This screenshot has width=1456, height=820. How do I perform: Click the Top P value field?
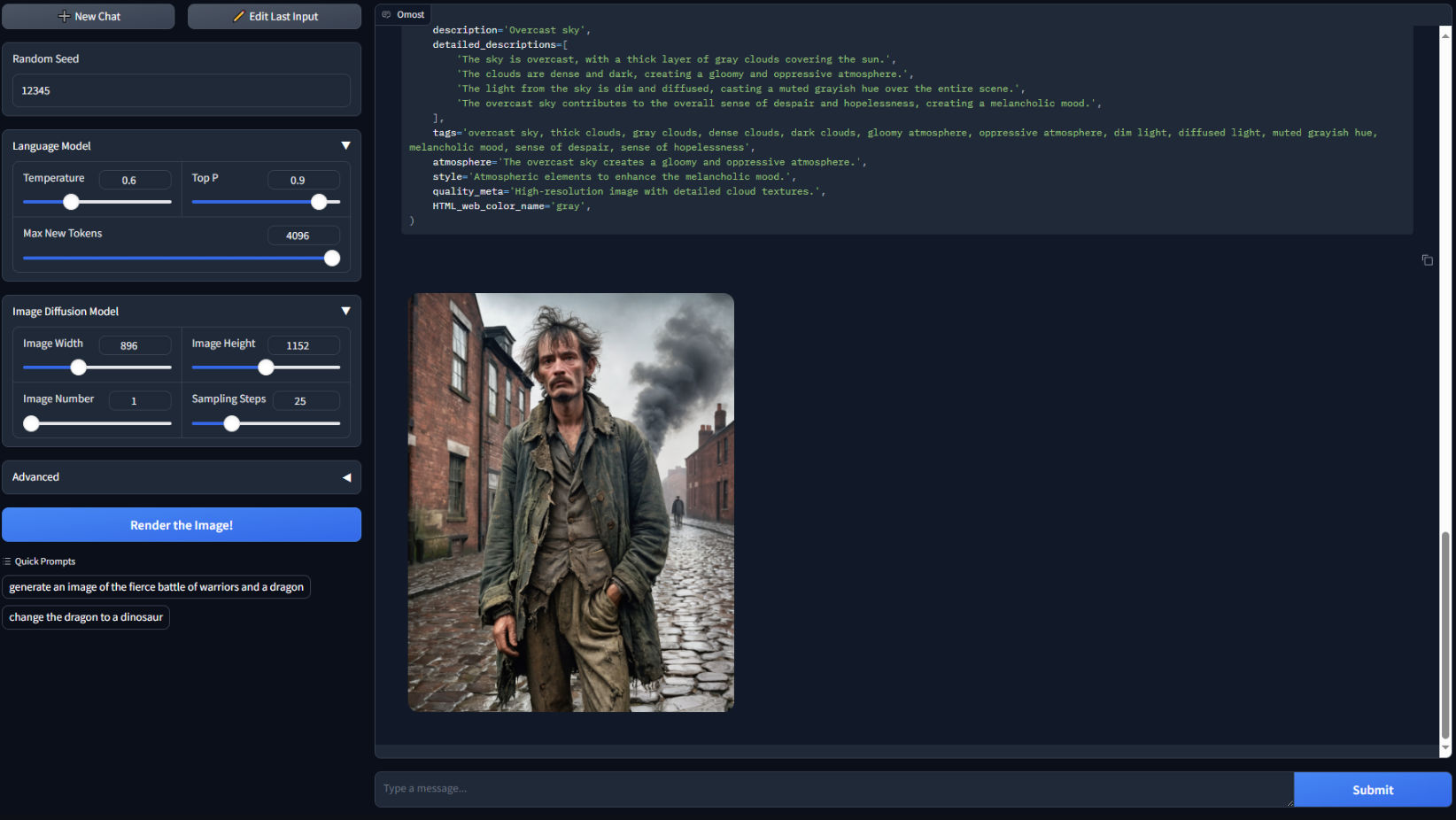[x=303, y=179]
